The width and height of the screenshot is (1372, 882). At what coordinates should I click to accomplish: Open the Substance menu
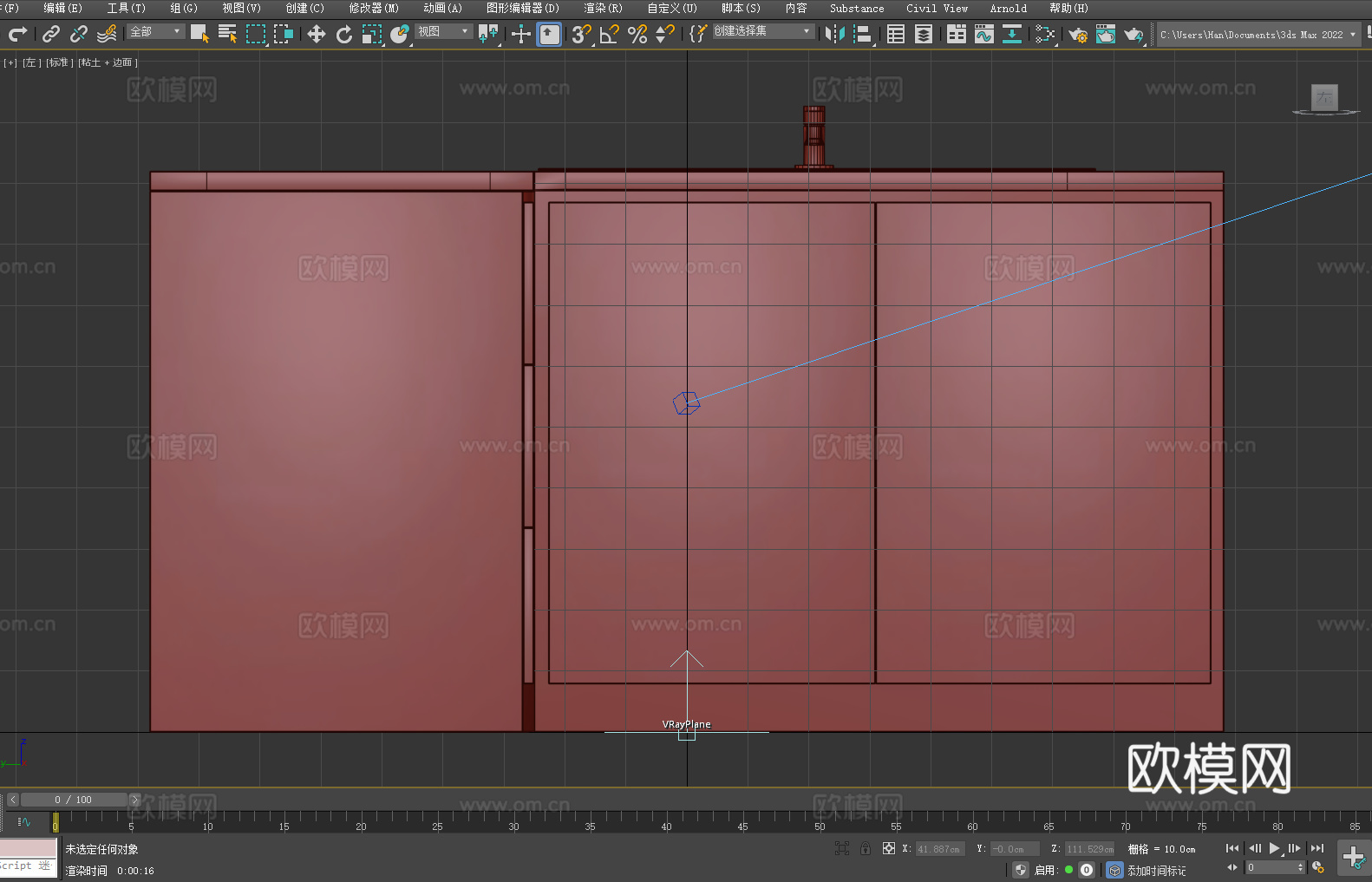pos(857,8)
